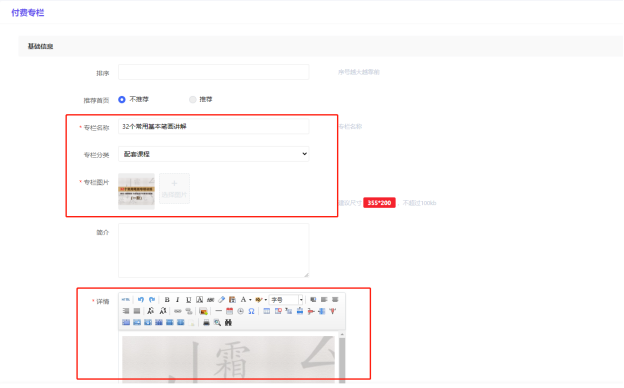624x388 pixels.
Task: Click the 排序 input field
Action: coord(214,72)
